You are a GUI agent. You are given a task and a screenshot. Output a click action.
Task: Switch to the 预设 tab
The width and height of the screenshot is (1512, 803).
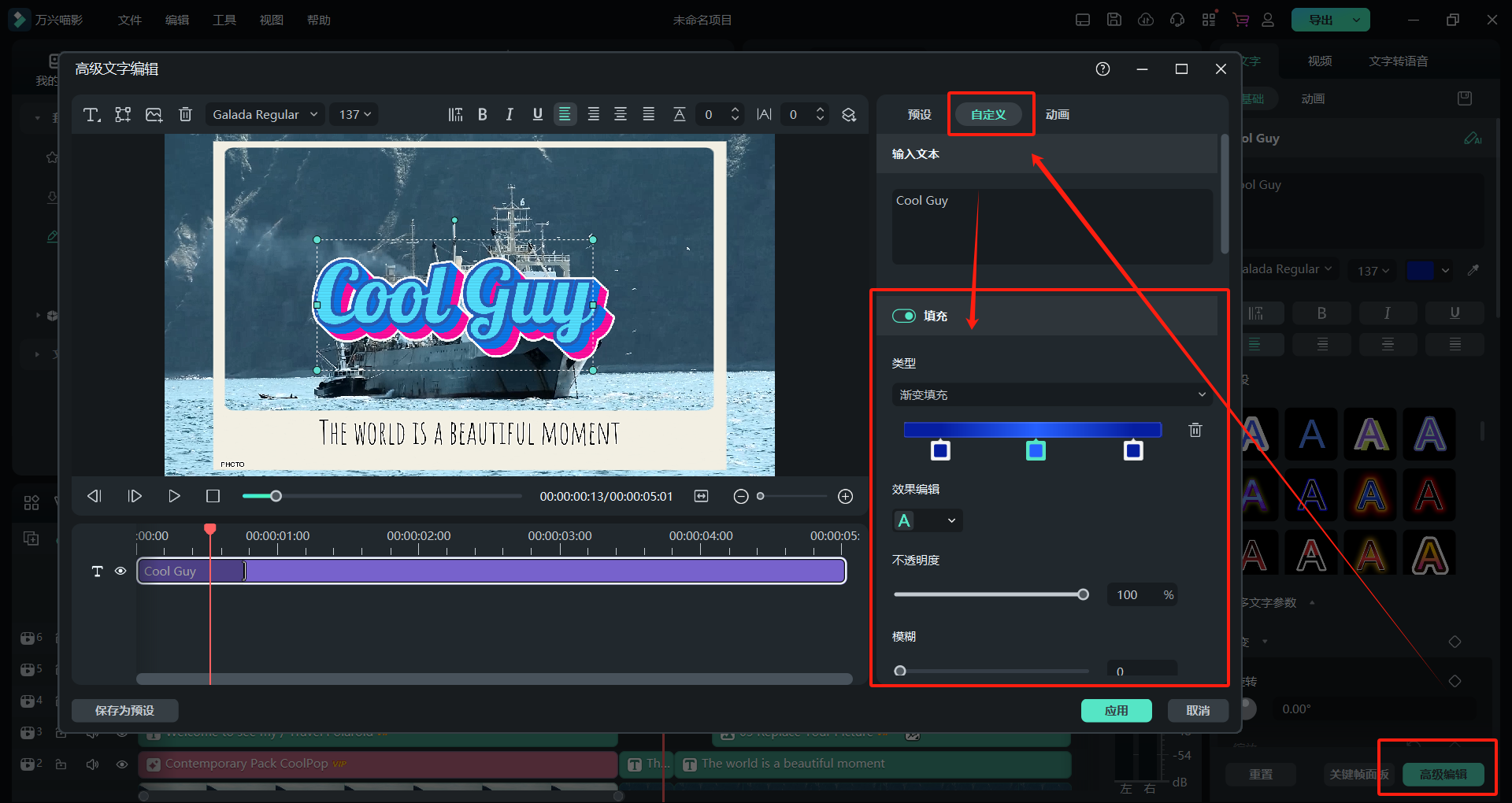[919, 115]
